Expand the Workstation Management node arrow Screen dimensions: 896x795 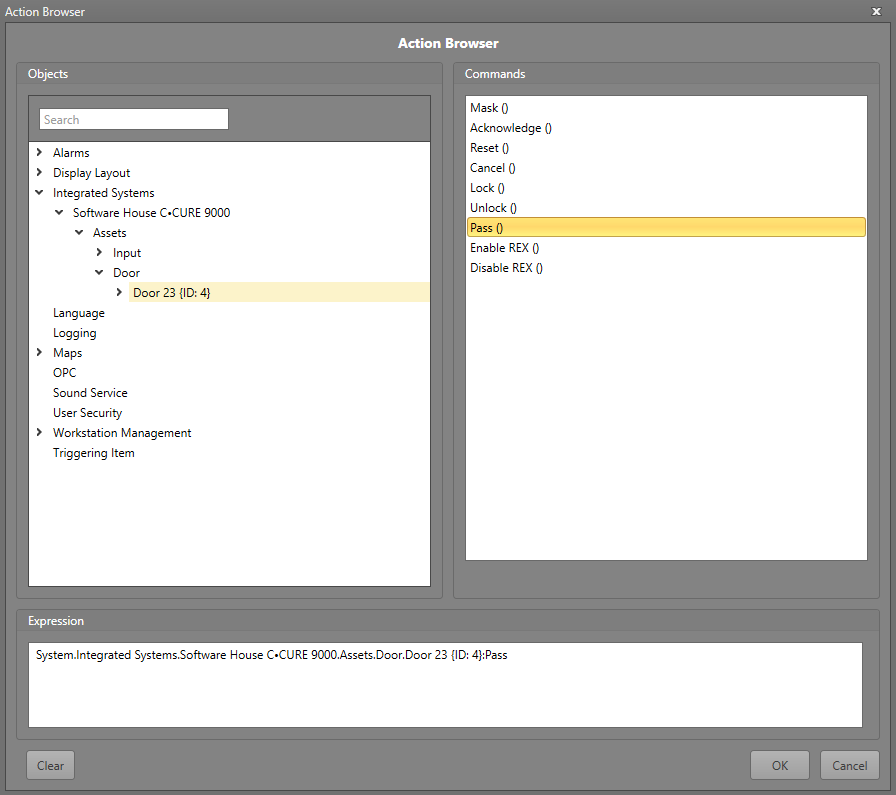(x=39, y=433)
